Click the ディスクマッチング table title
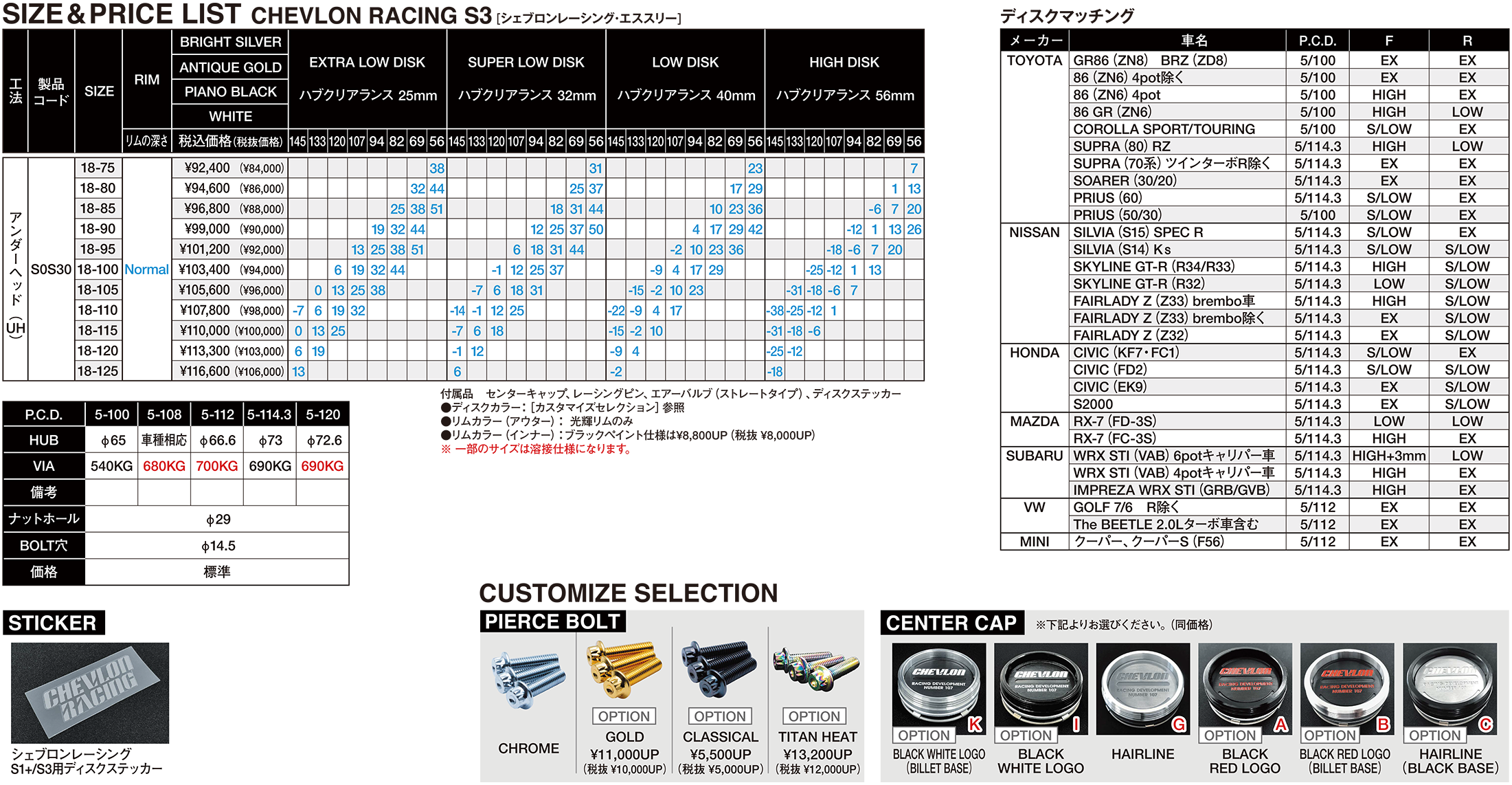1512x785 pixels. [1067, 16]
